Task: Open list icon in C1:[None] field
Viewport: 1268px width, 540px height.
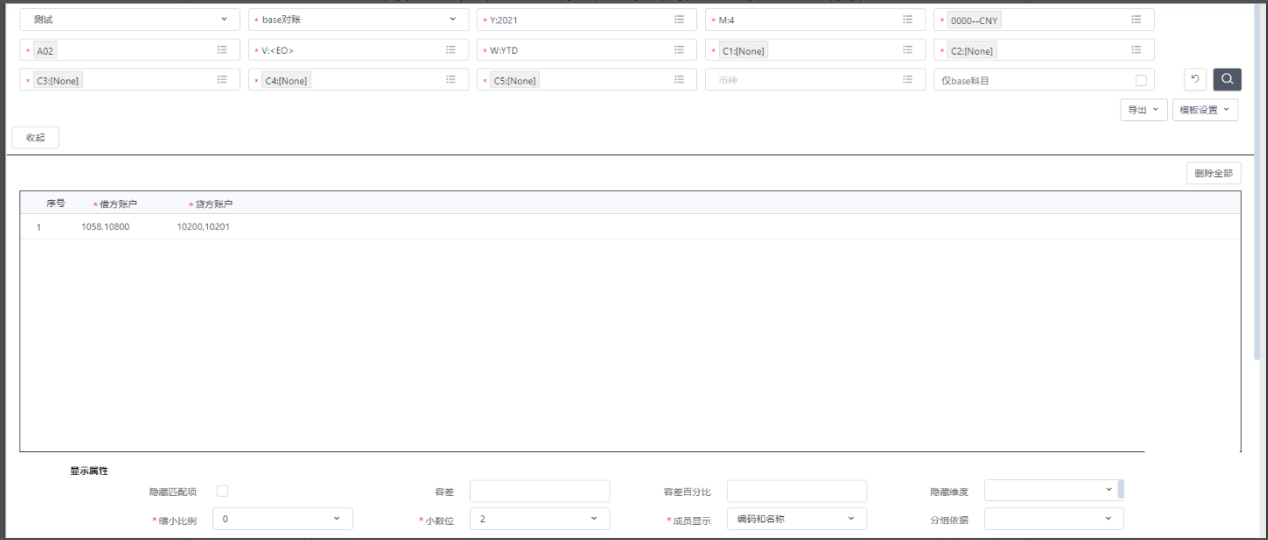Action: [x=908, y=50]
